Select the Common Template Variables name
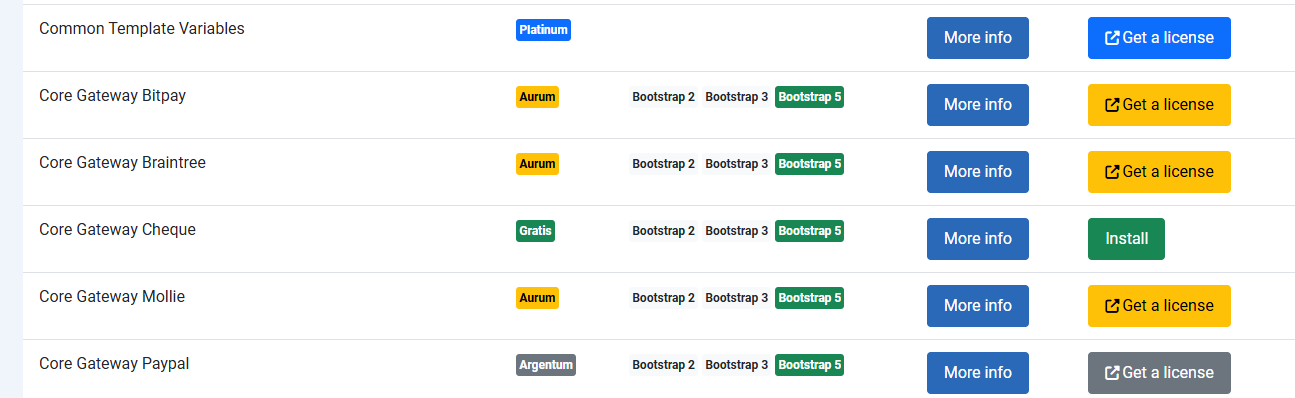This screenshot has width=1295, height=398. pyautogui.click(x=142, y=29)
